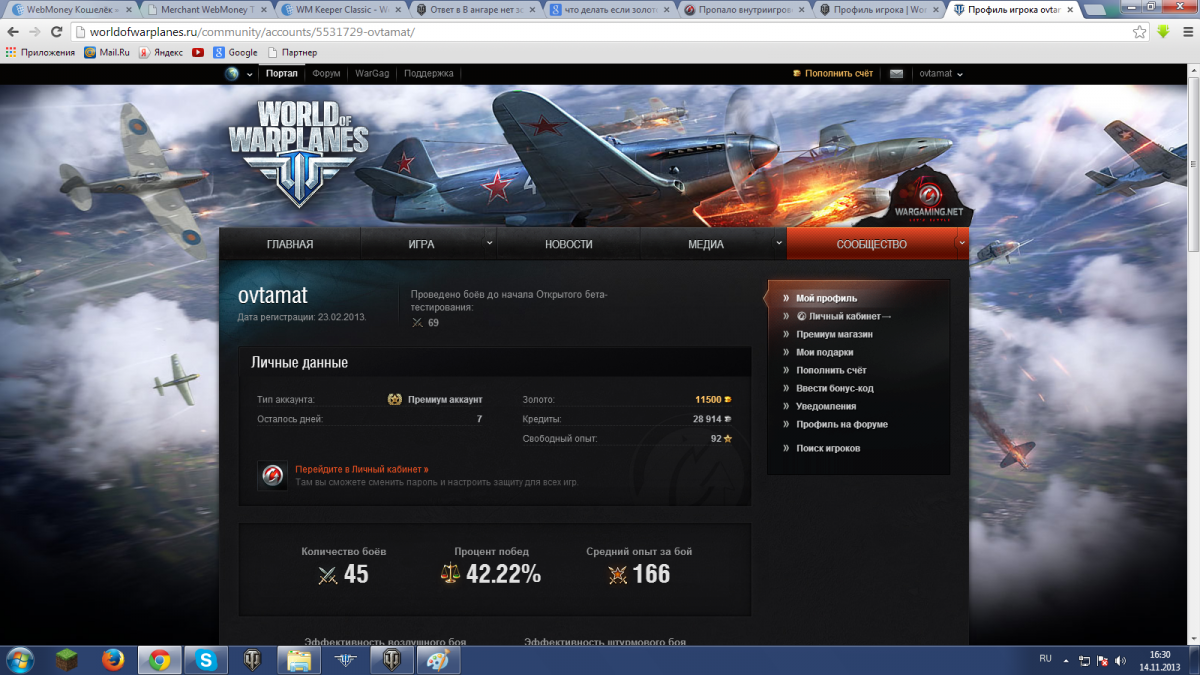Viewport: 1200px width, 675px height.
Task: Open Мой профиль in the sidebar
Action: click(x=826, y=298)
